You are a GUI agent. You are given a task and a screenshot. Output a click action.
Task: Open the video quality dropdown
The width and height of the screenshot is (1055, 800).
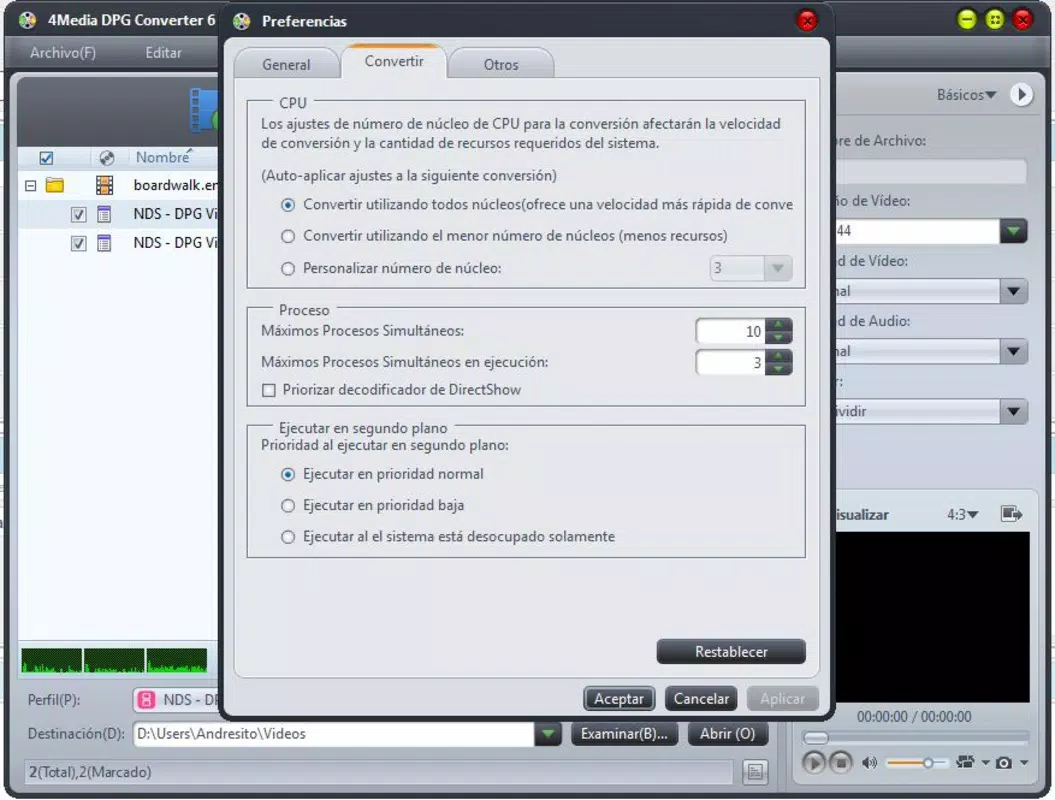(x=1013, y=291)
